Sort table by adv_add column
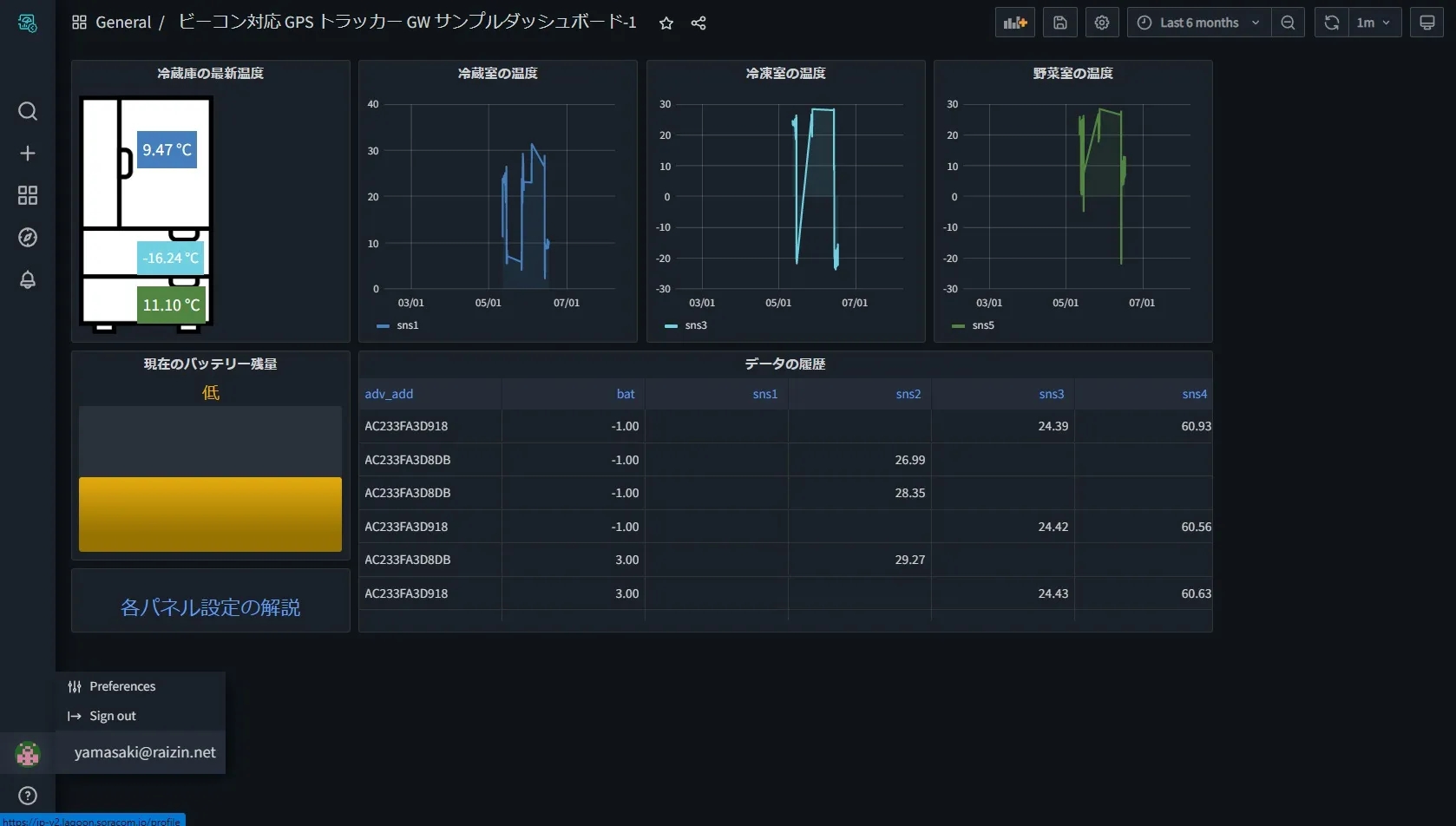 coord(389,394)
